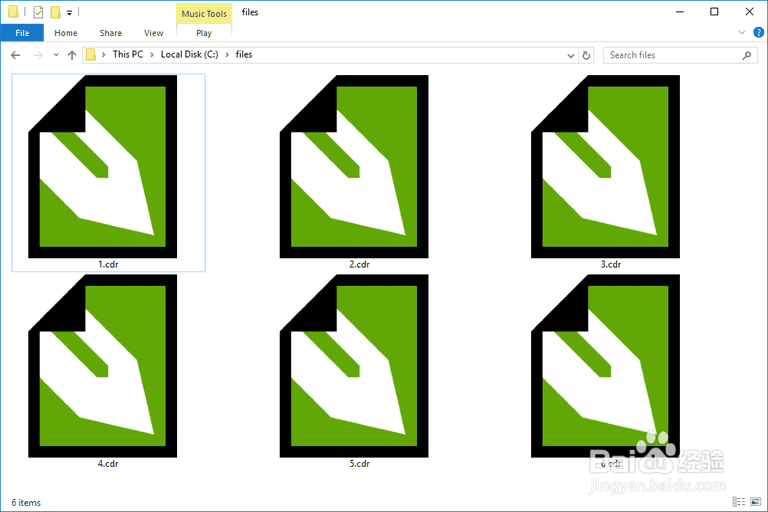Click the 1.cdr file name label
This screenshot has width=768, height=512.
point(108,264)
